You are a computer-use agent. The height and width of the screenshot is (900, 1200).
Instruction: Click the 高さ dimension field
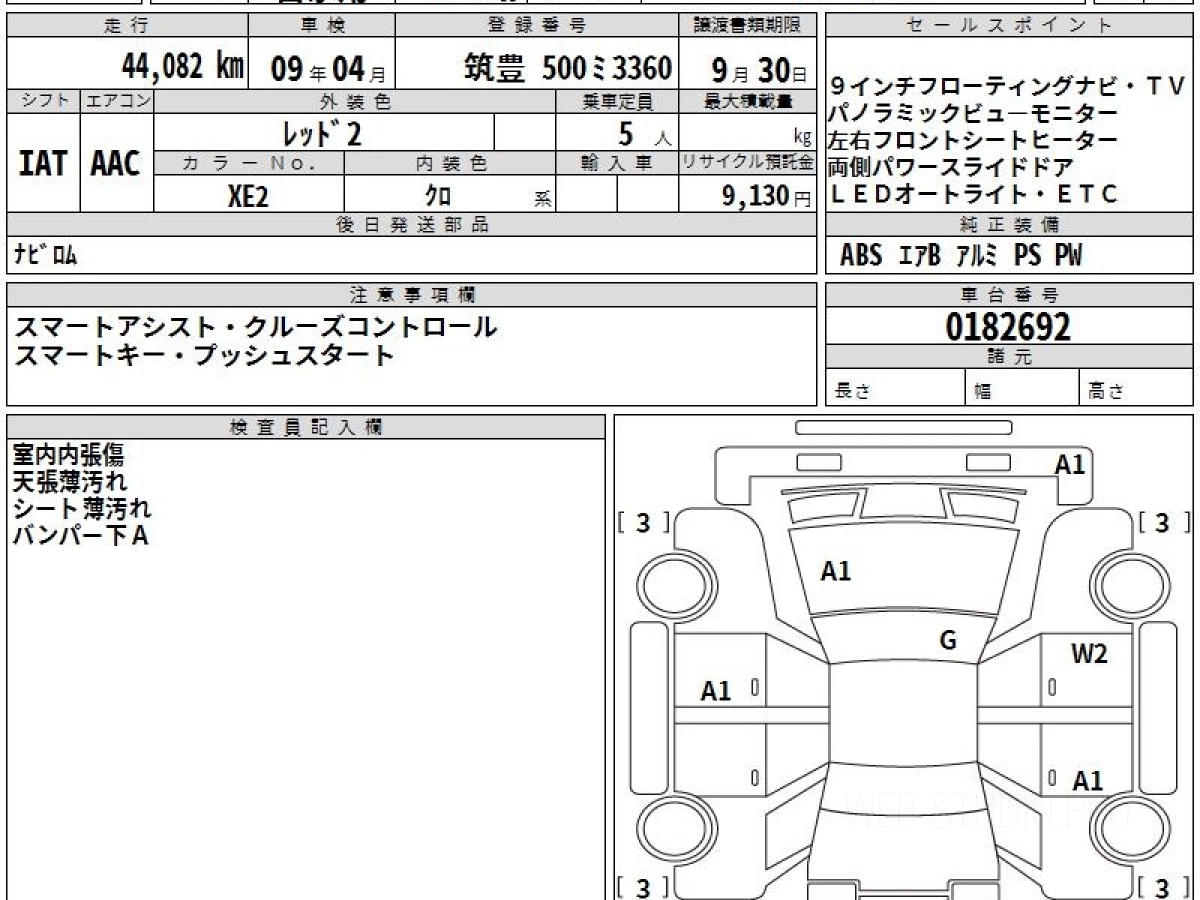pos(1136,388)
